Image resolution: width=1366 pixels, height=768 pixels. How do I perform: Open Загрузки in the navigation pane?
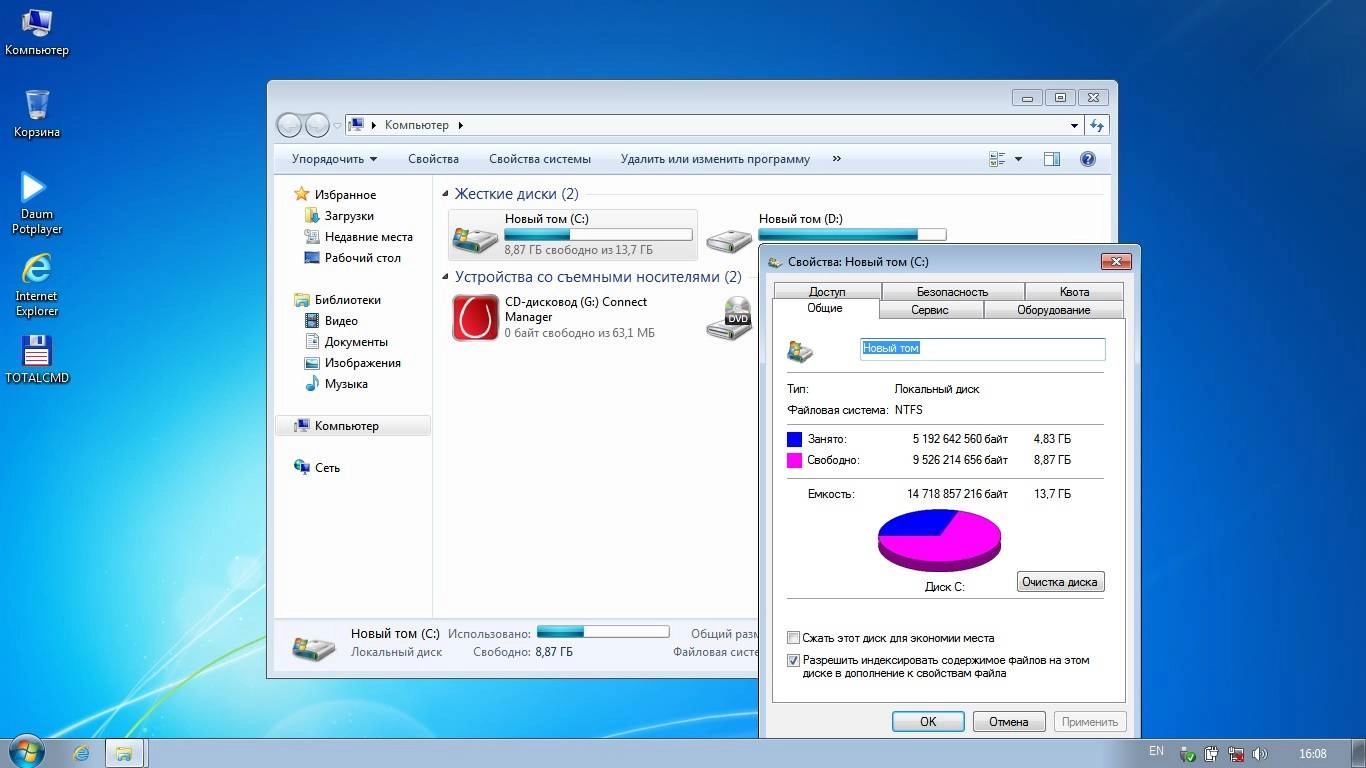point(339,216)
